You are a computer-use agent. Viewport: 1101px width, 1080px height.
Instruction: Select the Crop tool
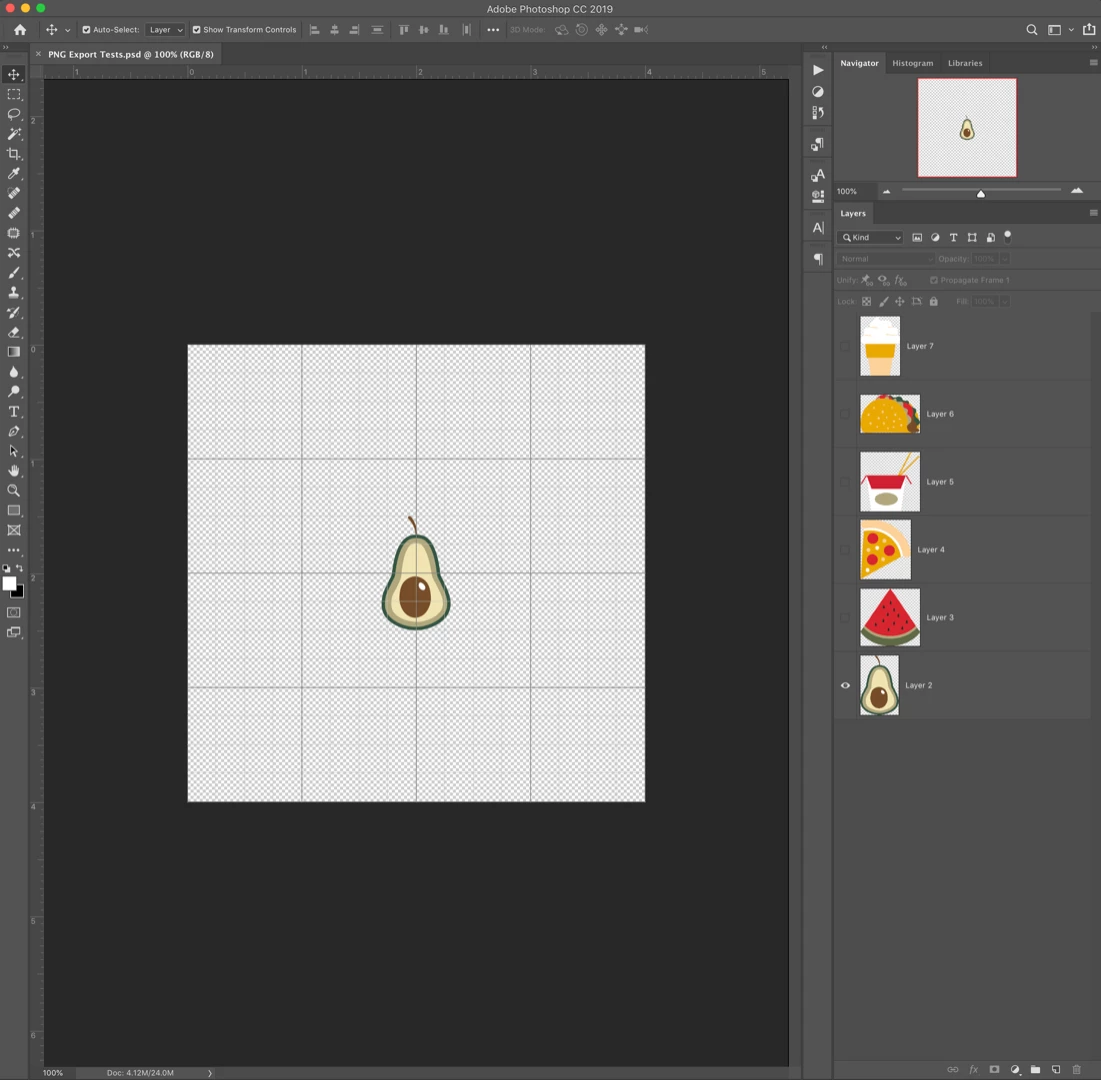[x=13, y=154]
